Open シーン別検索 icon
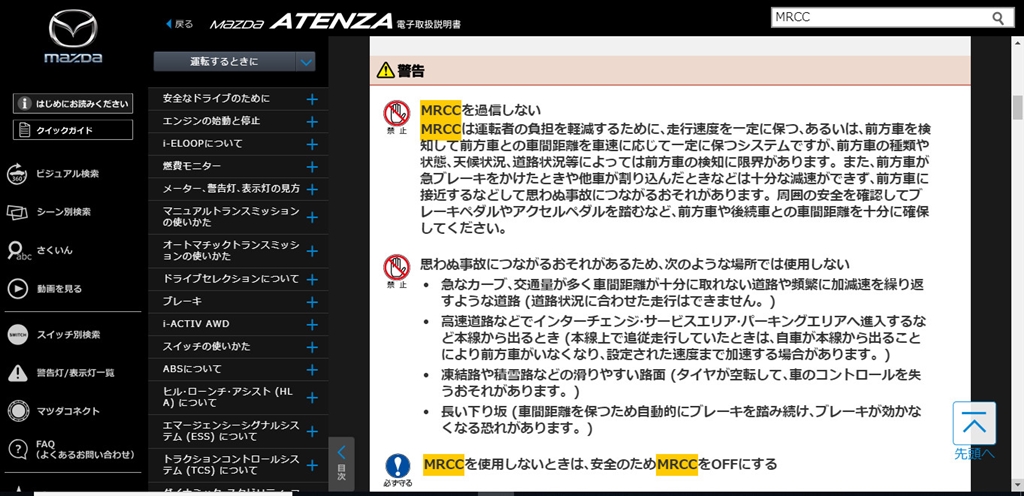 coord(17,212)
